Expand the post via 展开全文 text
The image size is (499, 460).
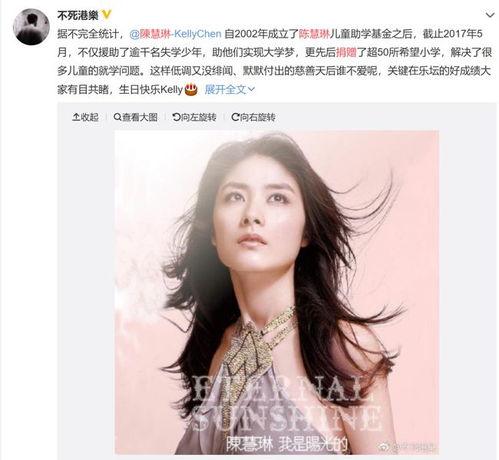click(225, 89)
